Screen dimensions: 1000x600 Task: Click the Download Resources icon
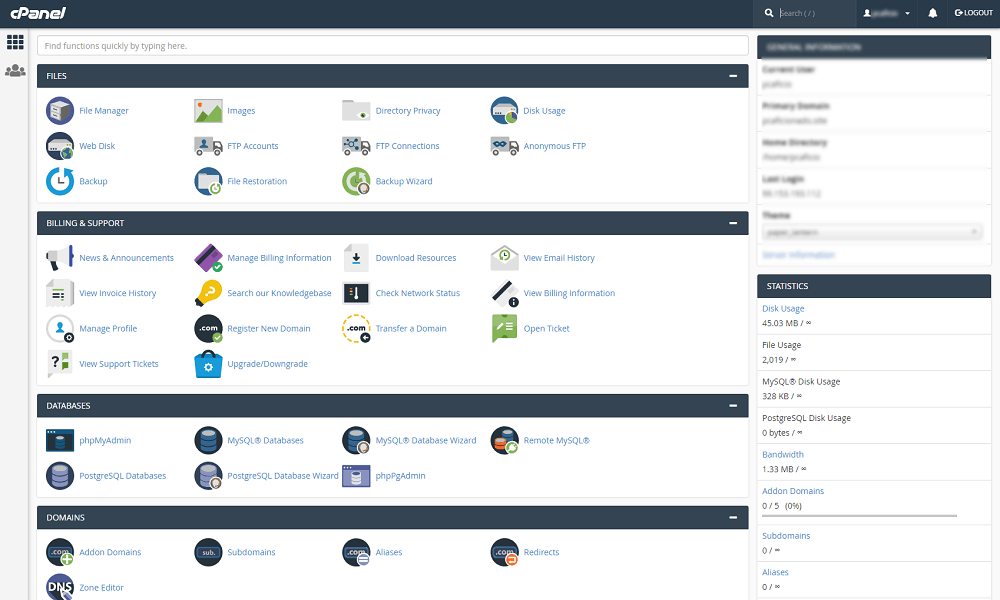(356, 258)
